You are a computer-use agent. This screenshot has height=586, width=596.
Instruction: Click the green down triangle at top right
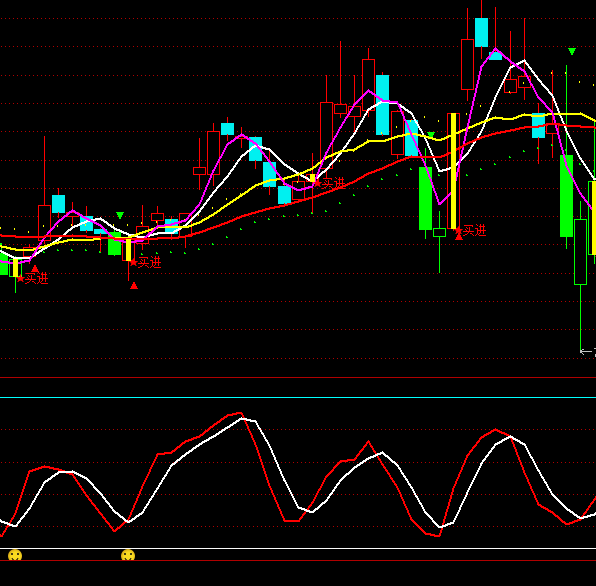[572, 51]
